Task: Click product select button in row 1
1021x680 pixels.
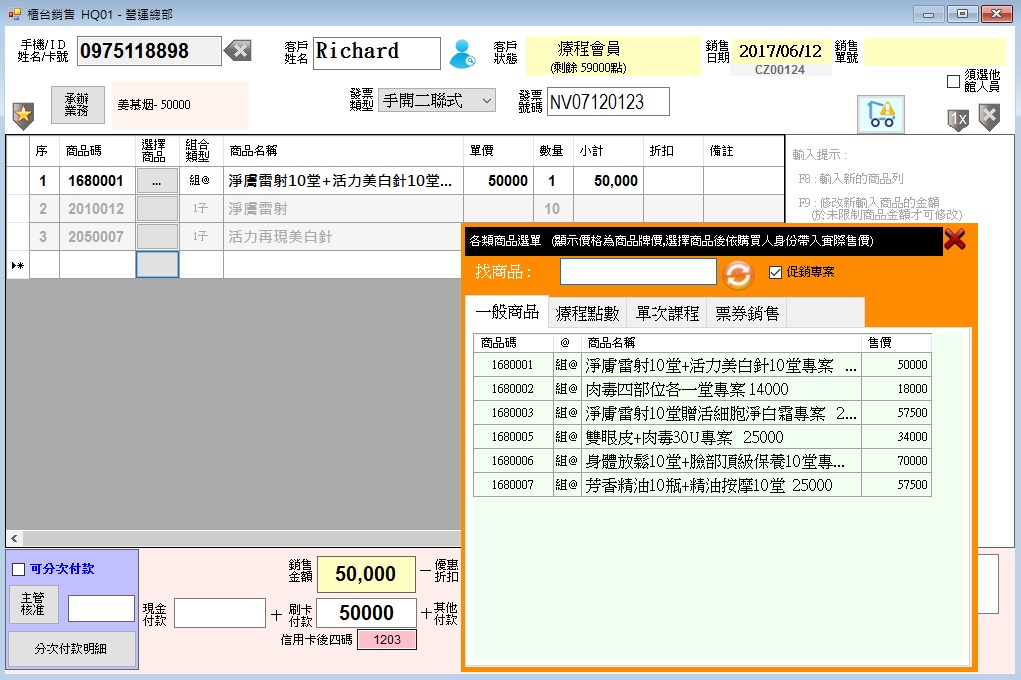Action: [157, 181]
